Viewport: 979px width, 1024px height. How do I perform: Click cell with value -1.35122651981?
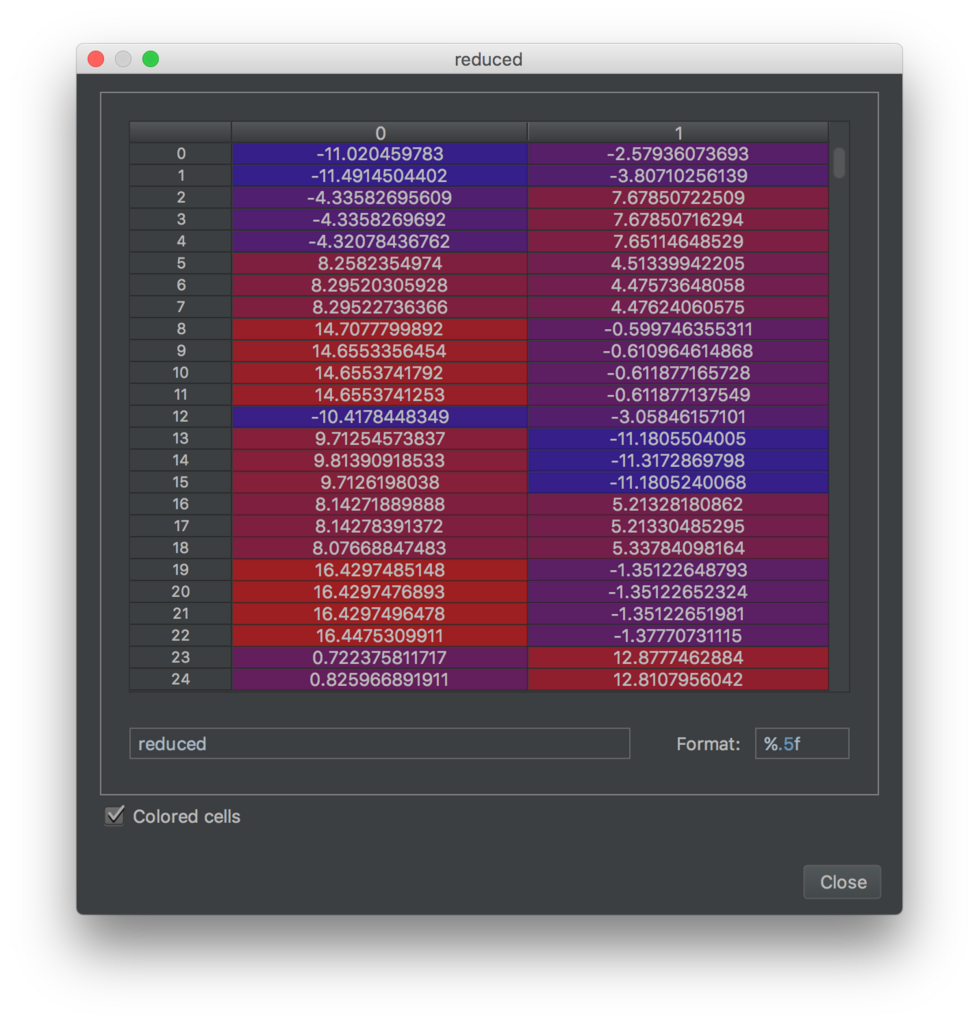coord(678,613)
